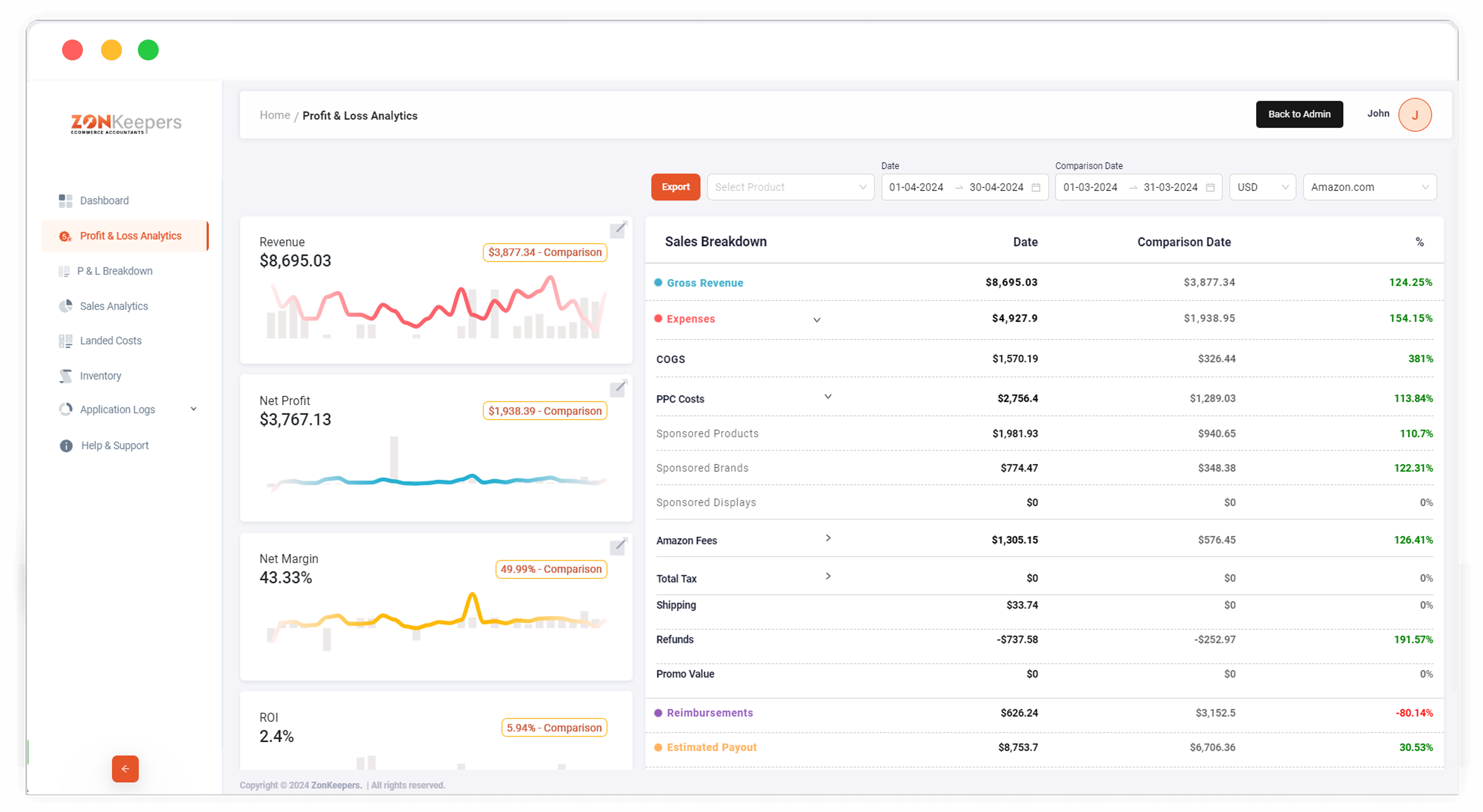Open the Select Product dropdown

click(790, 187)
